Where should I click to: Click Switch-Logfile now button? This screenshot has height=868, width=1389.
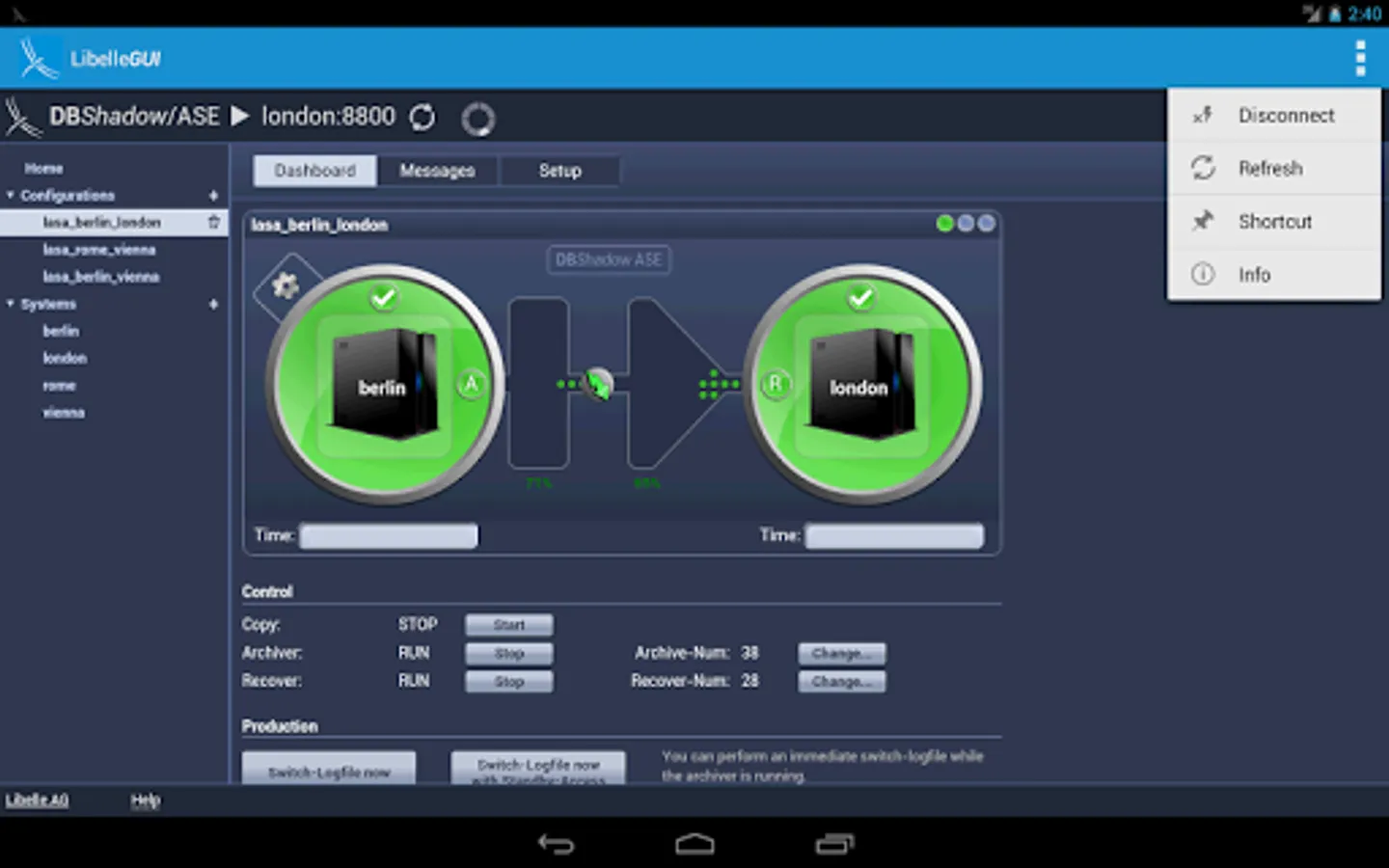[329, 769]
